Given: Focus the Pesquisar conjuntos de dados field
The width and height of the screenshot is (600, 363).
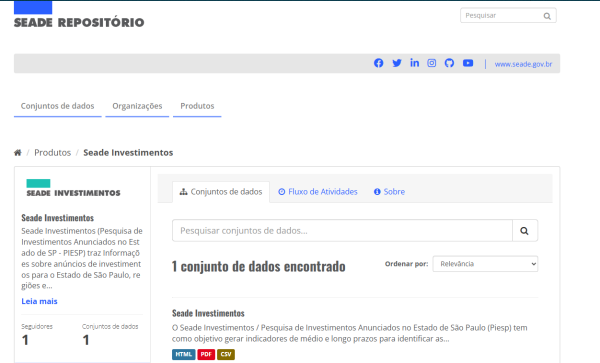Looking at the screenshot, I should click(x=342, y=231).
